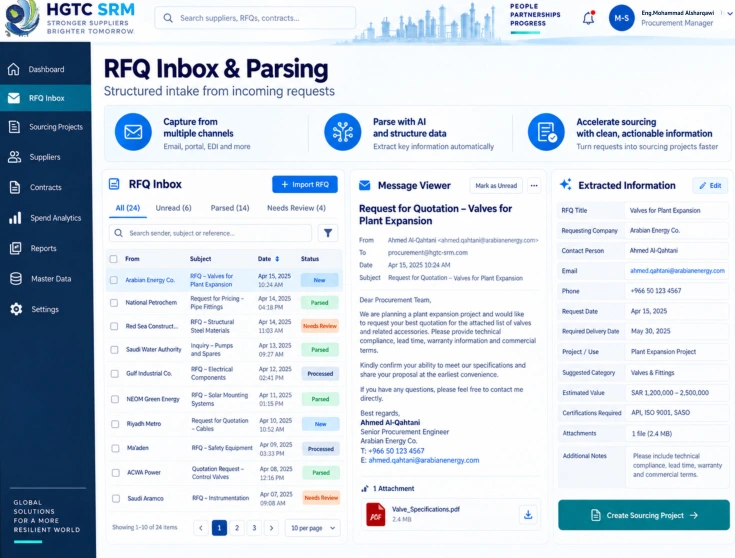735x558 pixels.
Task: Open the 10 per page dropdown
Action: pyautogui.click(x=313, y=528)
